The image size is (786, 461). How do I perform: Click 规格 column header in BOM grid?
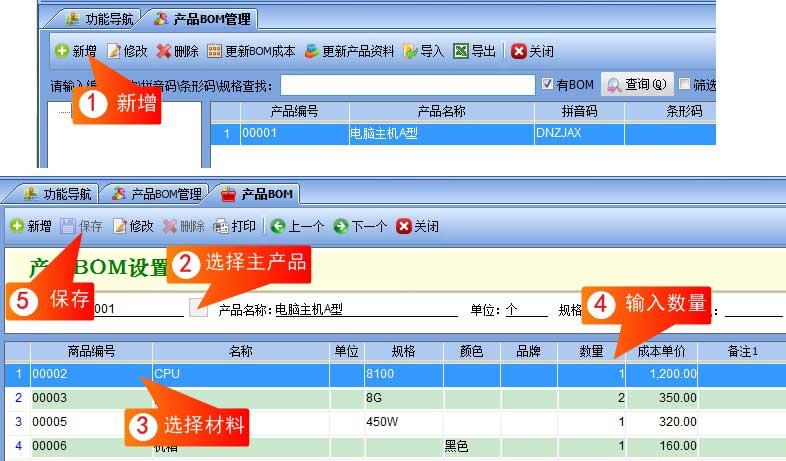tap(404, 351)
